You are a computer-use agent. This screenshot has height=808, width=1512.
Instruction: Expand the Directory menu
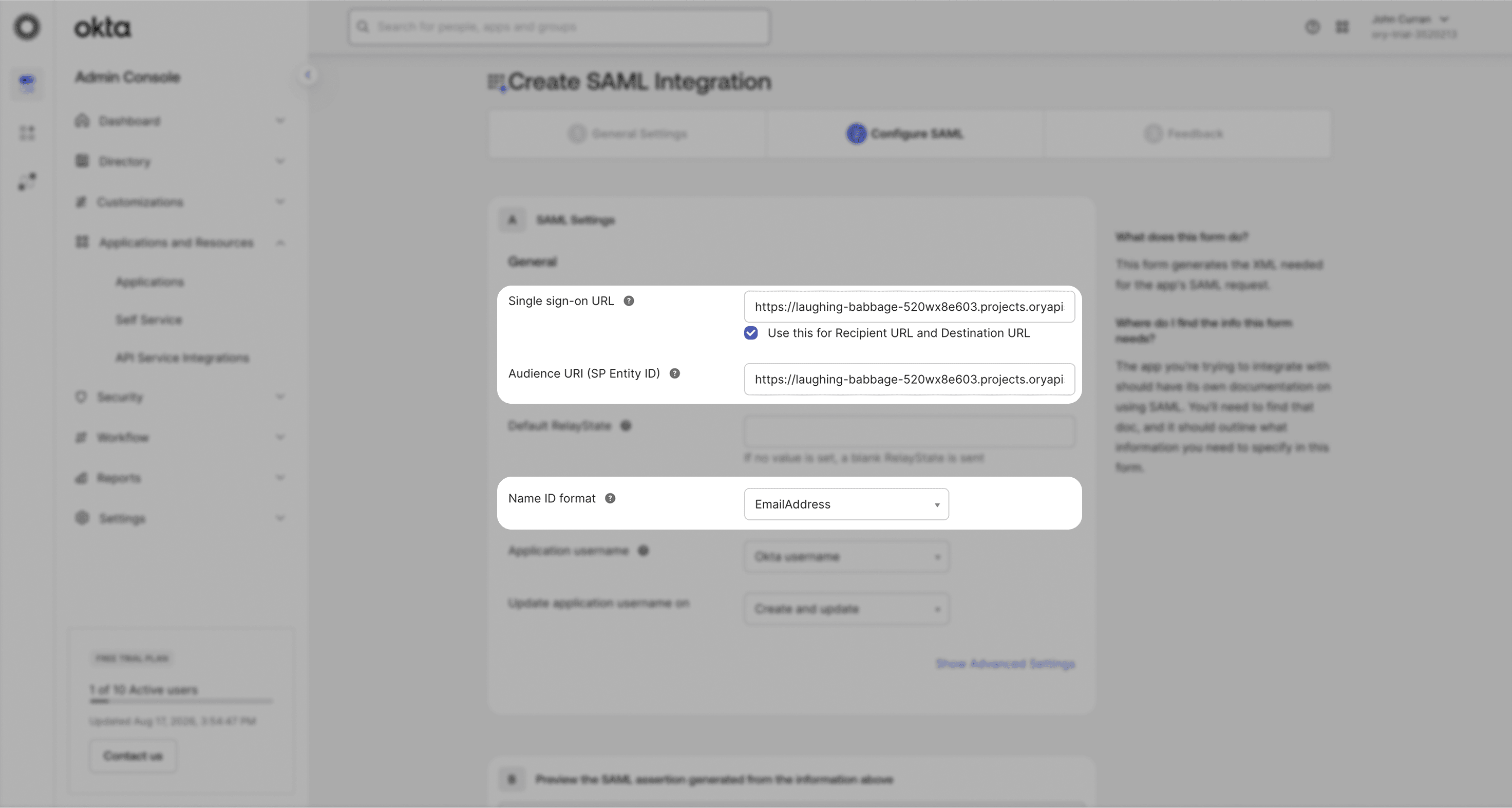click(x=180, y=161)
